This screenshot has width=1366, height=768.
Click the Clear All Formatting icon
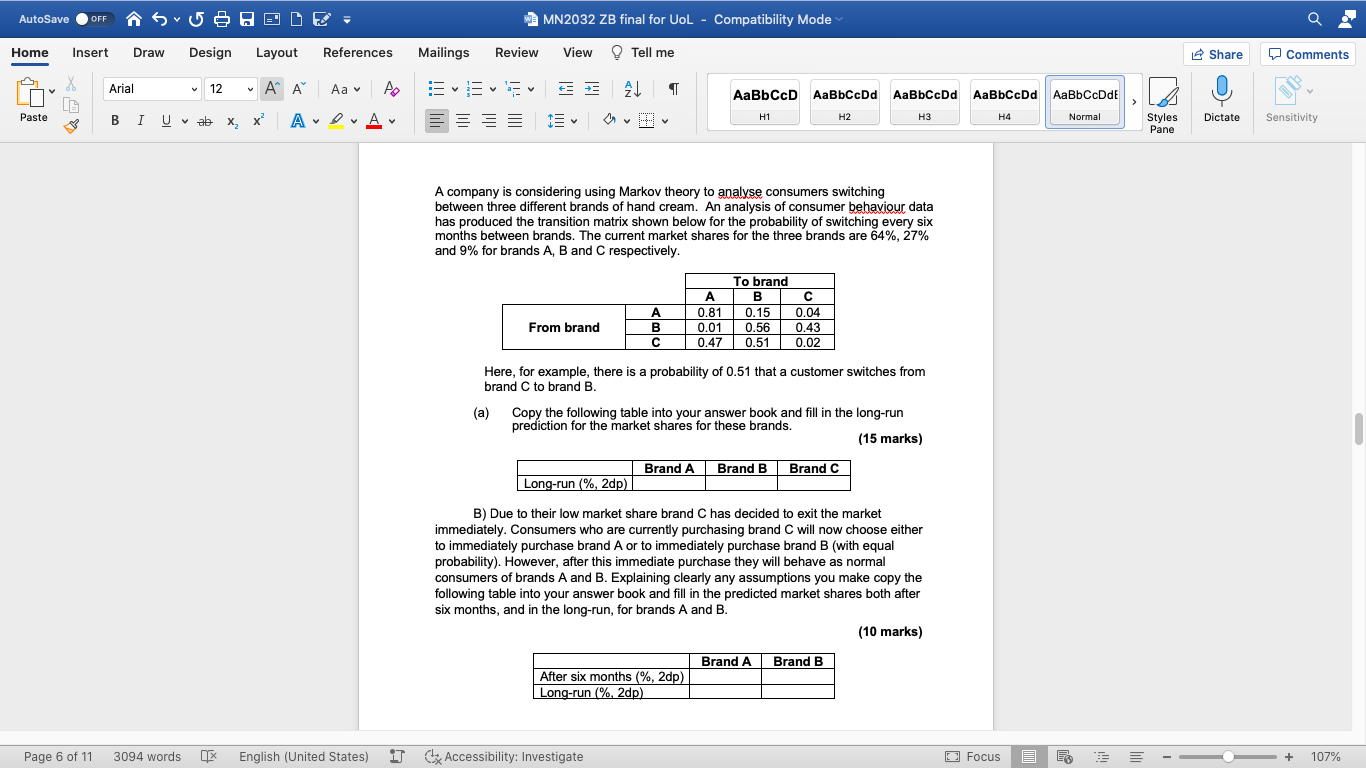tap(390, 88)
